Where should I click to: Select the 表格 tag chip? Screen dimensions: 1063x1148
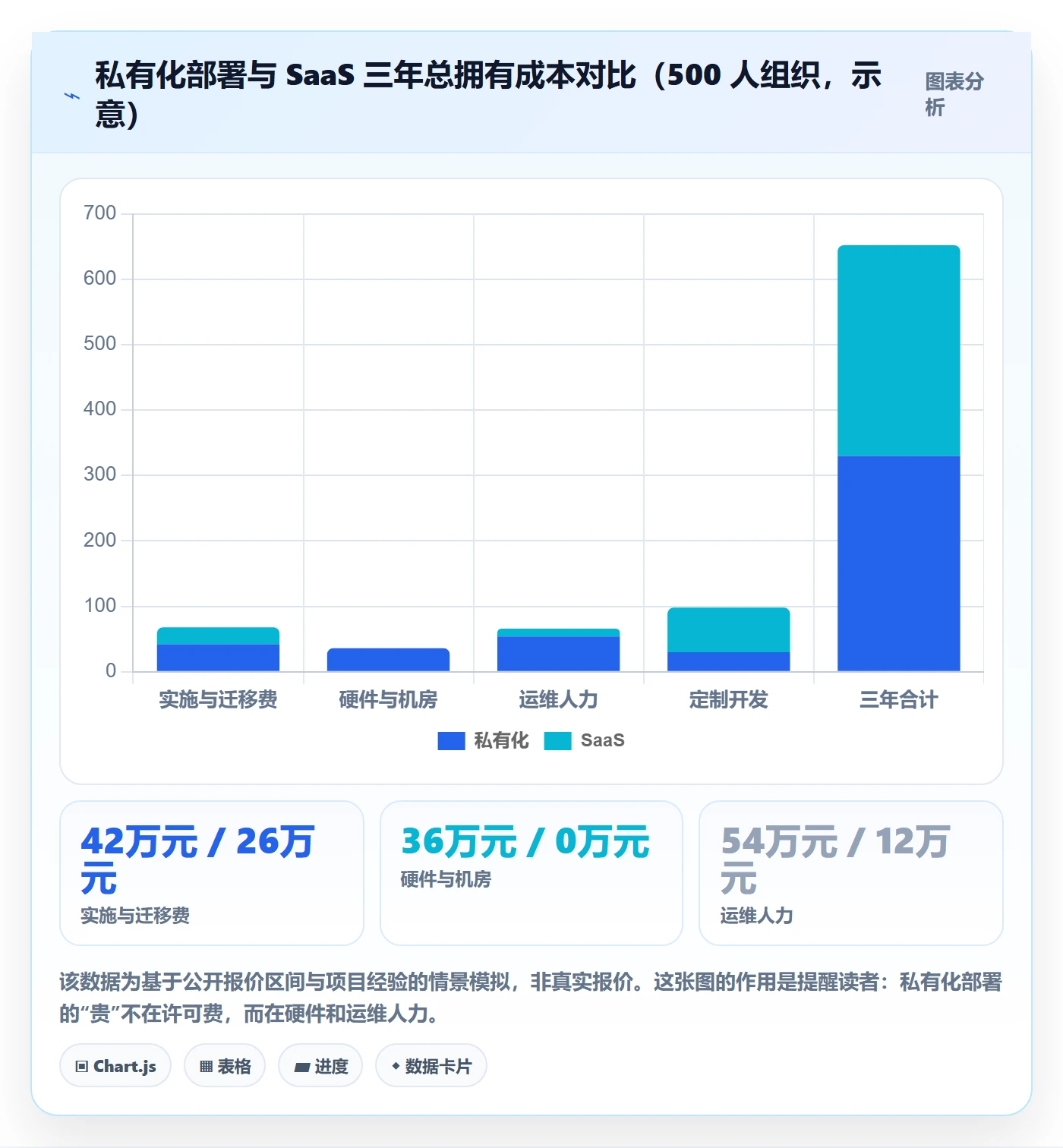225,1066
